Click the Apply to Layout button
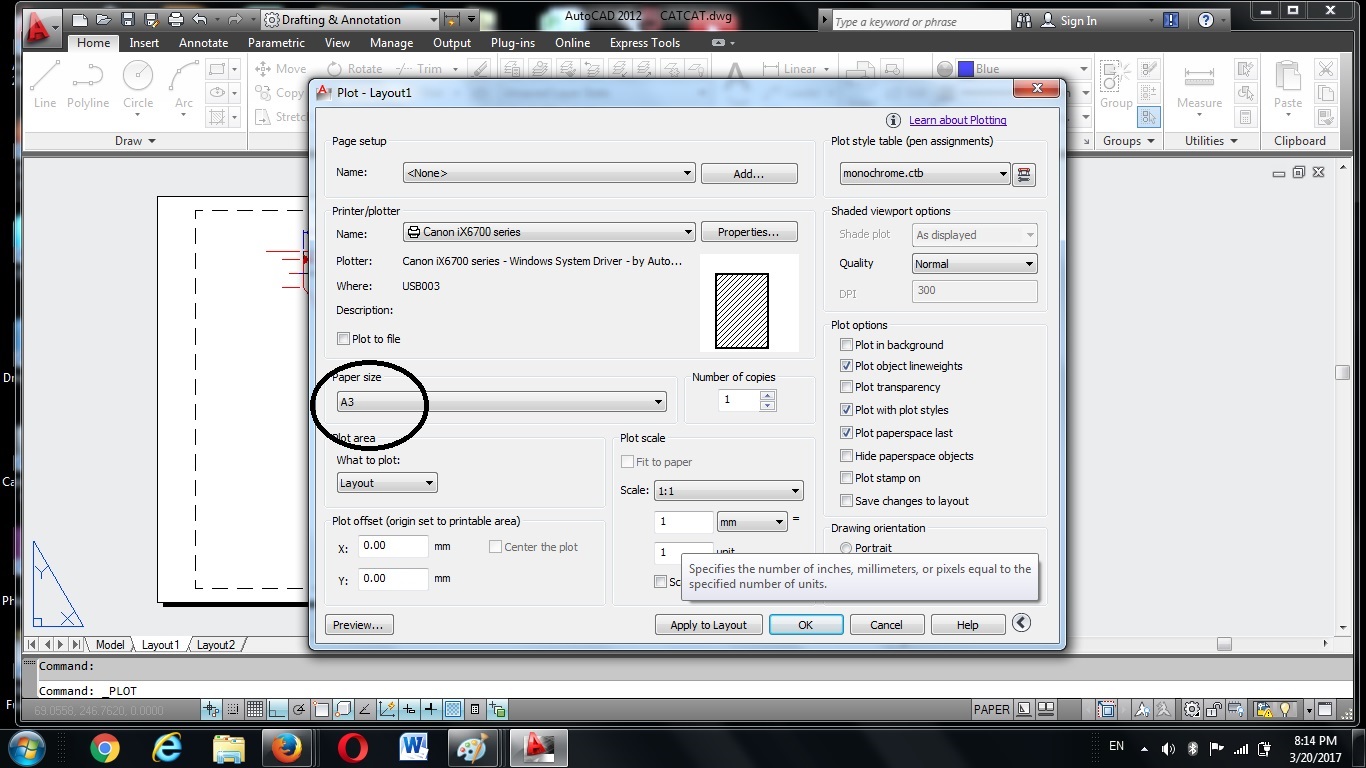Image resolution: width=1366 pixels, height=768 pixels. click(x=708, y=625)
